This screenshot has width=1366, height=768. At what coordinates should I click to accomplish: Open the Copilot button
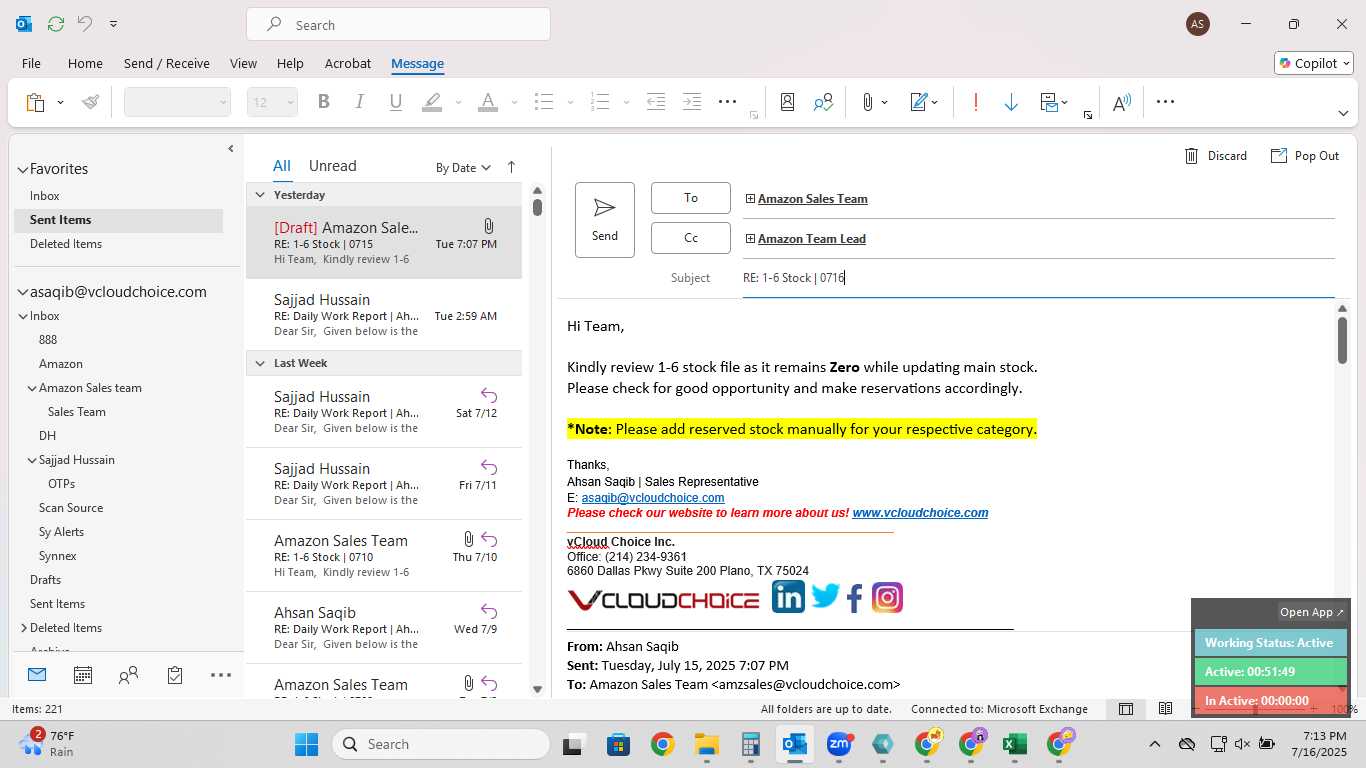(1313, 63)
